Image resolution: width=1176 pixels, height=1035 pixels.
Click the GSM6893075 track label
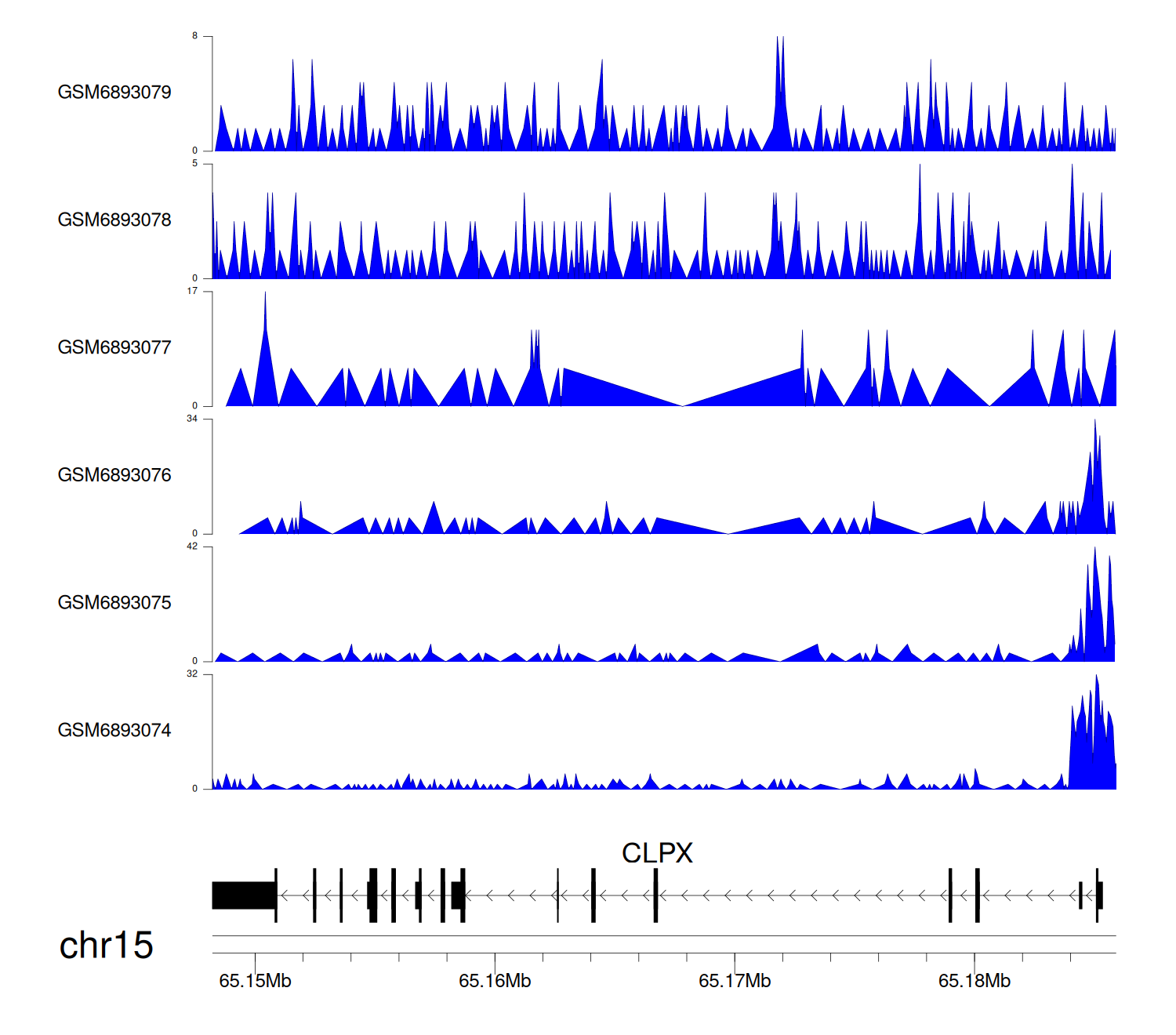(x=114, y=603)
